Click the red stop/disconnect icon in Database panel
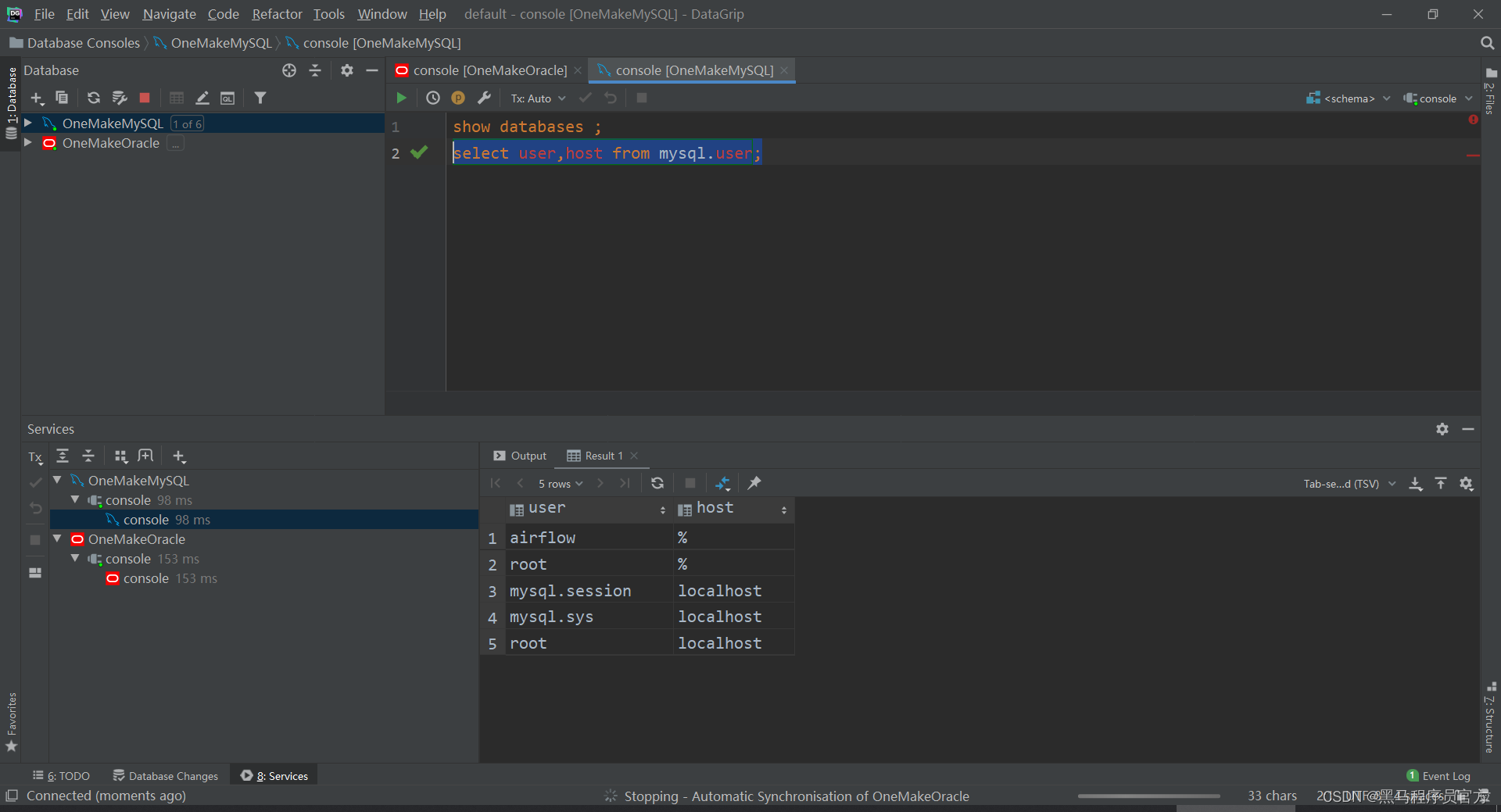 tap(145, 98)
